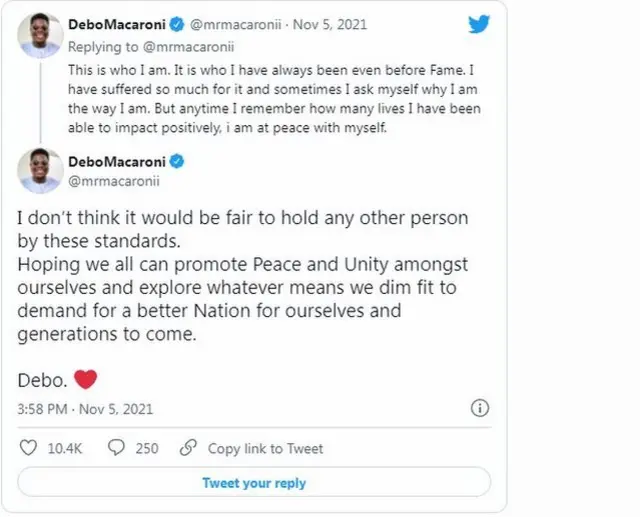Open the 3:58 PM · Nov 5, 2021 timestamp

coord(85,409)
